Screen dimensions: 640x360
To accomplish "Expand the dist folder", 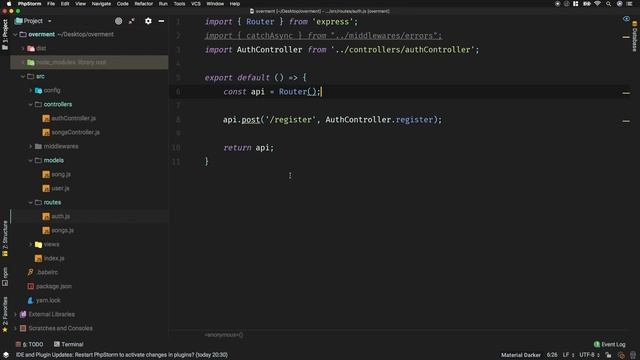I will 23,49.
